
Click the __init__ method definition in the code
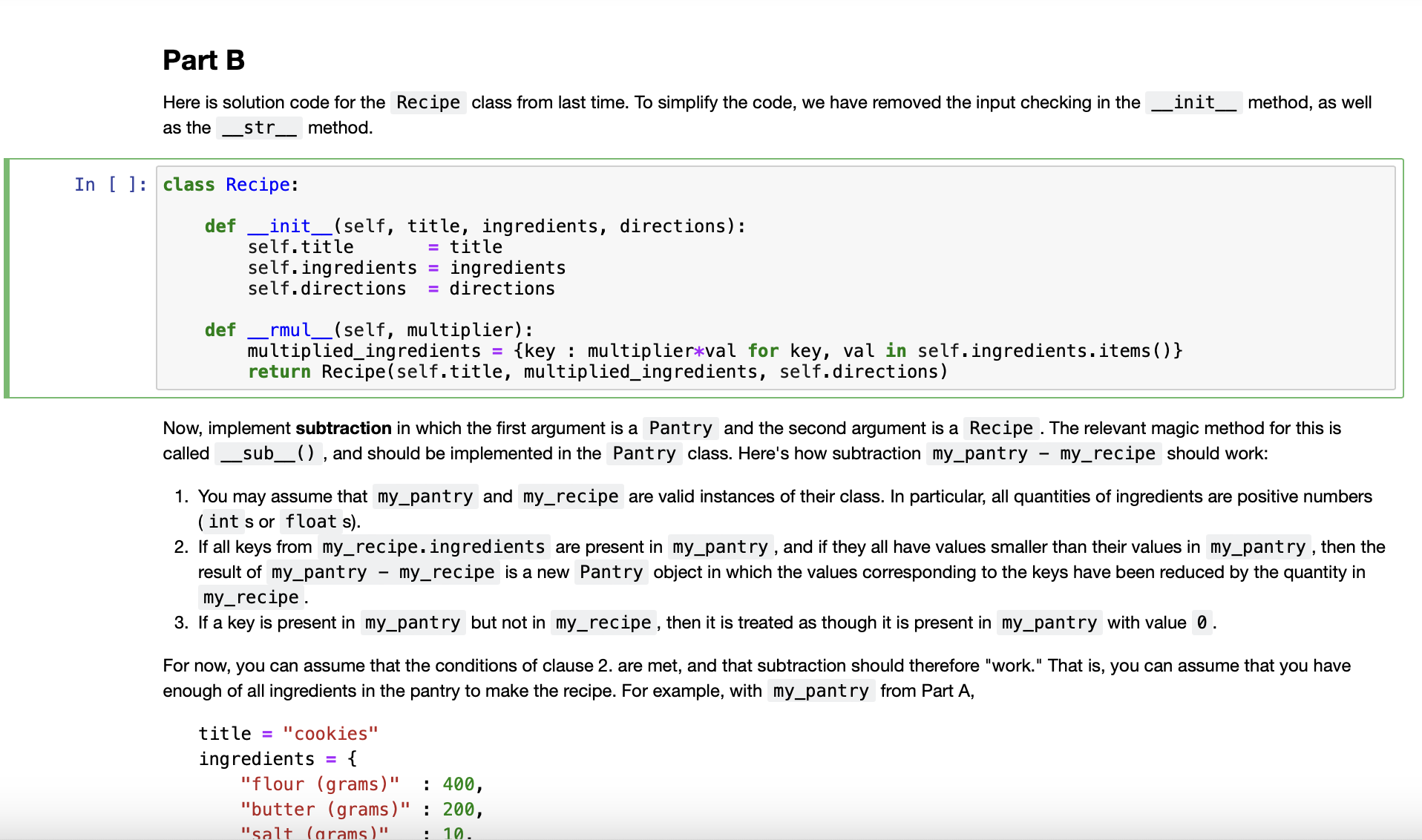coord(290,226)
